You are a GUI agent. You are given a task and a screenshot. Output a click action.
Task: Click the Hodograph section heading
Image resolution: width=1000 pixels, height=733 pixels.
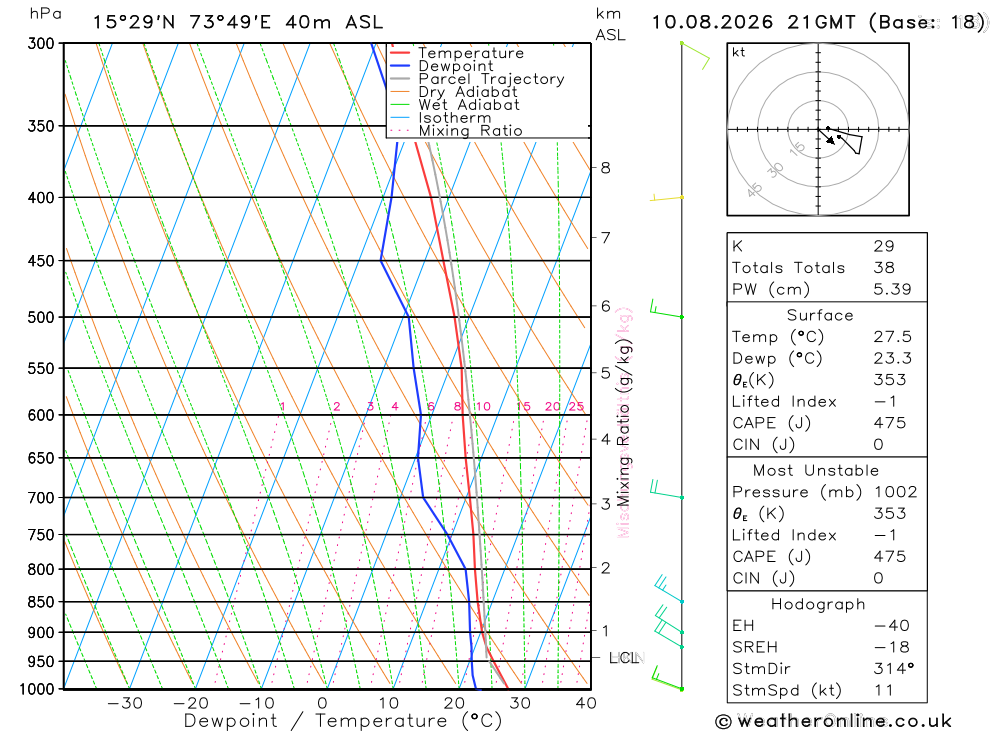click(x=818, y=604)
